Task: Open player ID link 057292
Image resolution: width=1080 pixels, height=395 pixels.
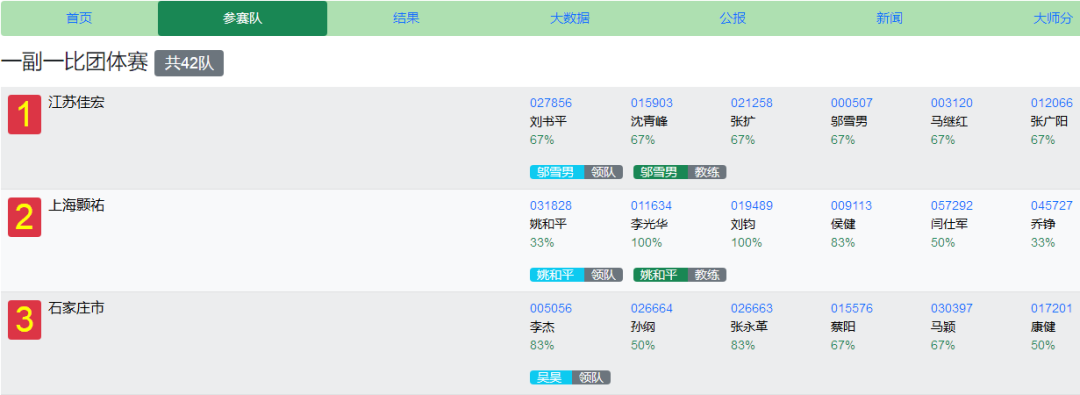Action: point(952,206)
